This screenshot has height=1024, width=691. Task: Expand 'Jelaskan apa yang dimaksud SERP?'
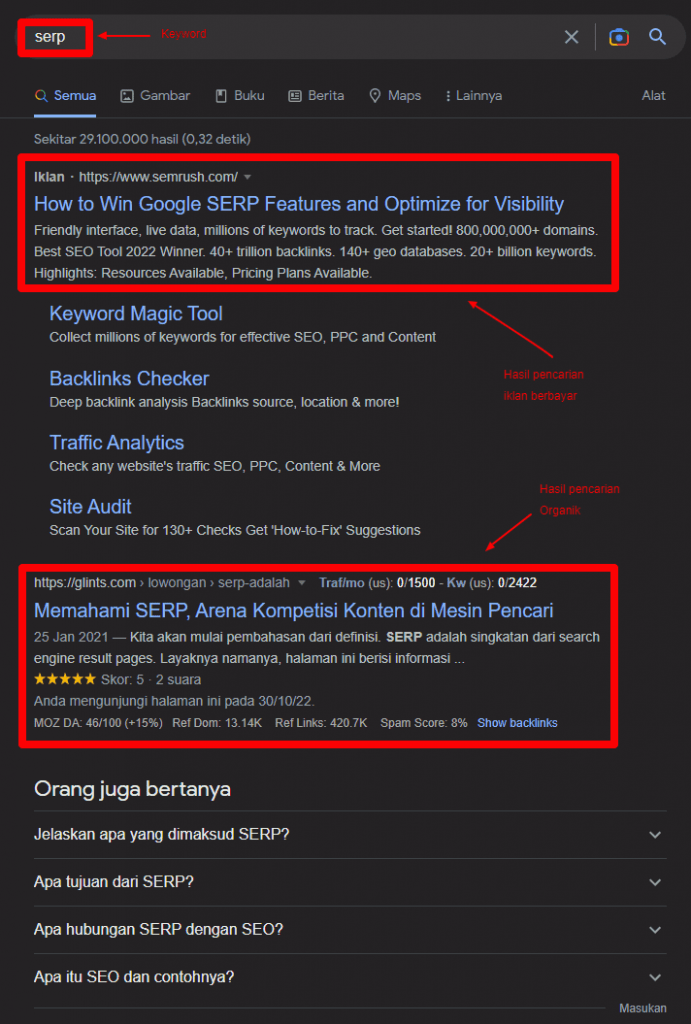(x=655, y=833)
